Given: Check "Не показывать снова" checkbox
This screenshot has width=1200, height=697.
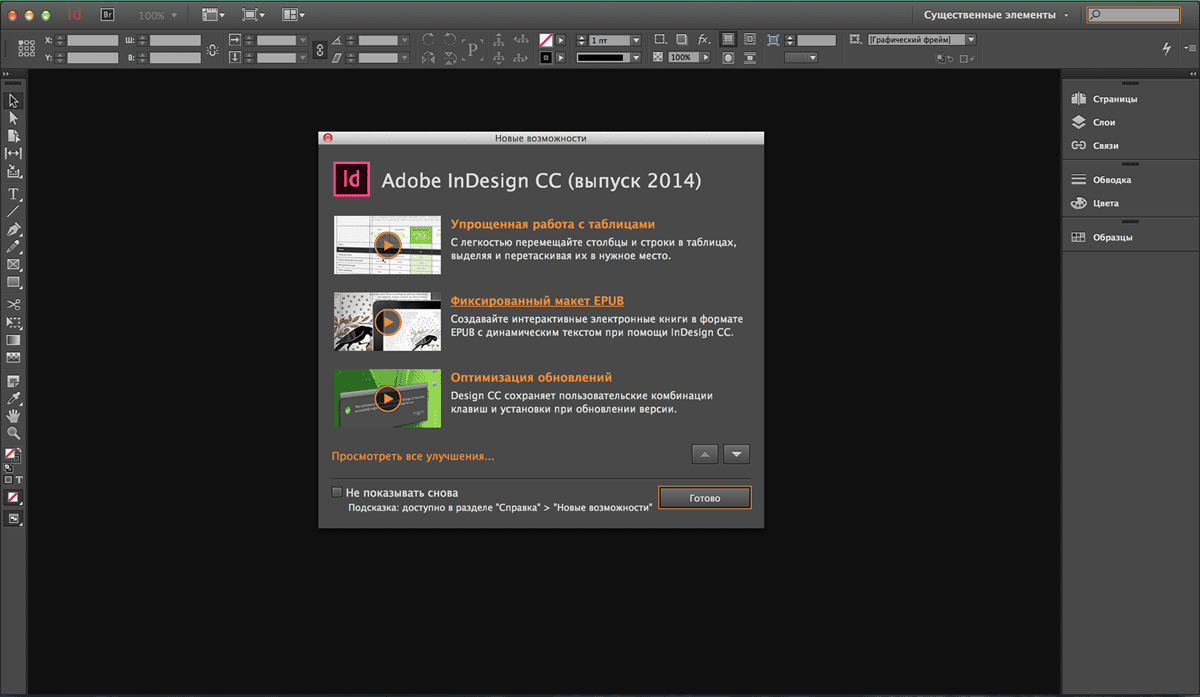Looking at the screenshot, I should click(337, 492).
